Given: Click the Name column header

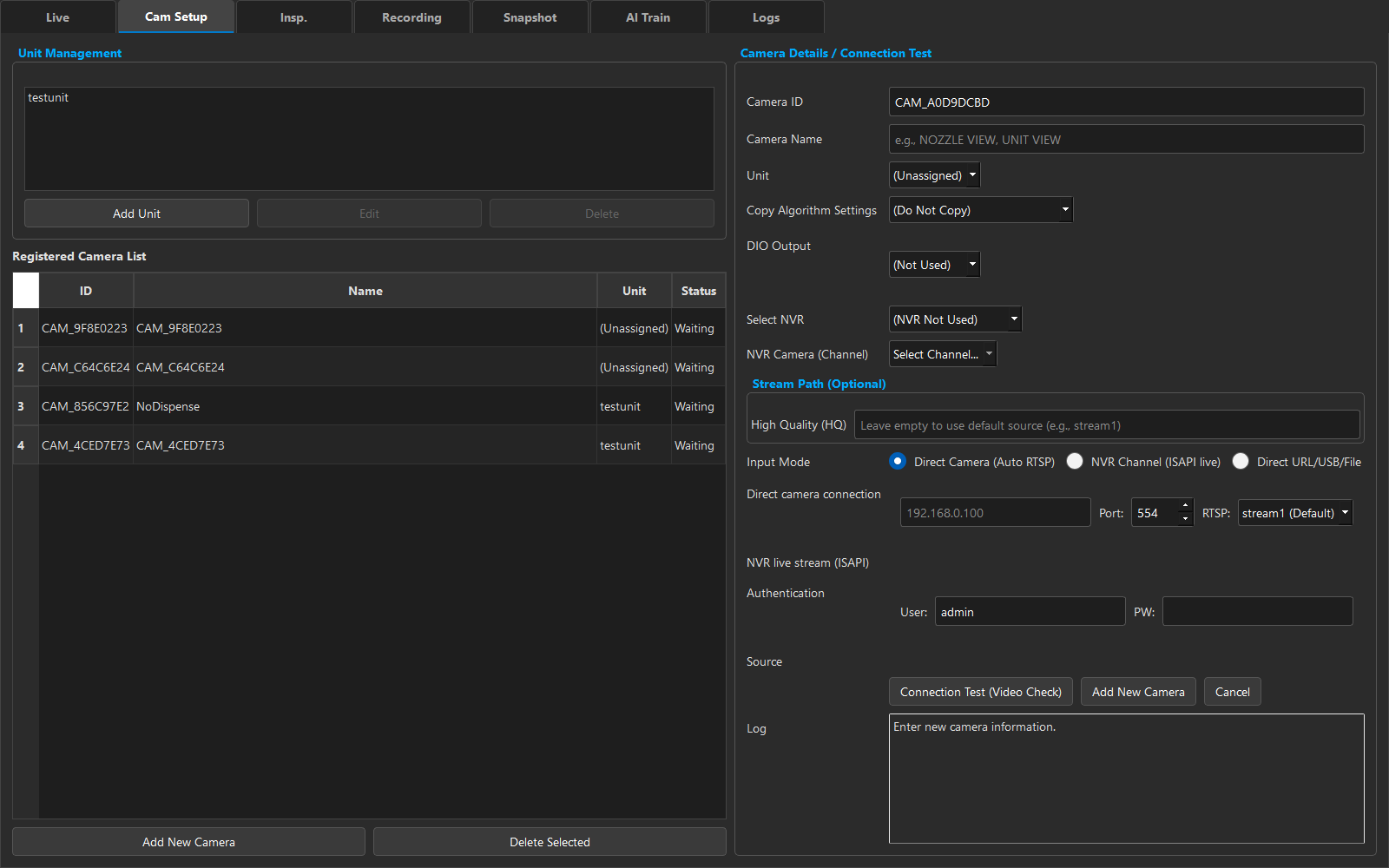Looking at the screenshot, I should pos(365,291).
